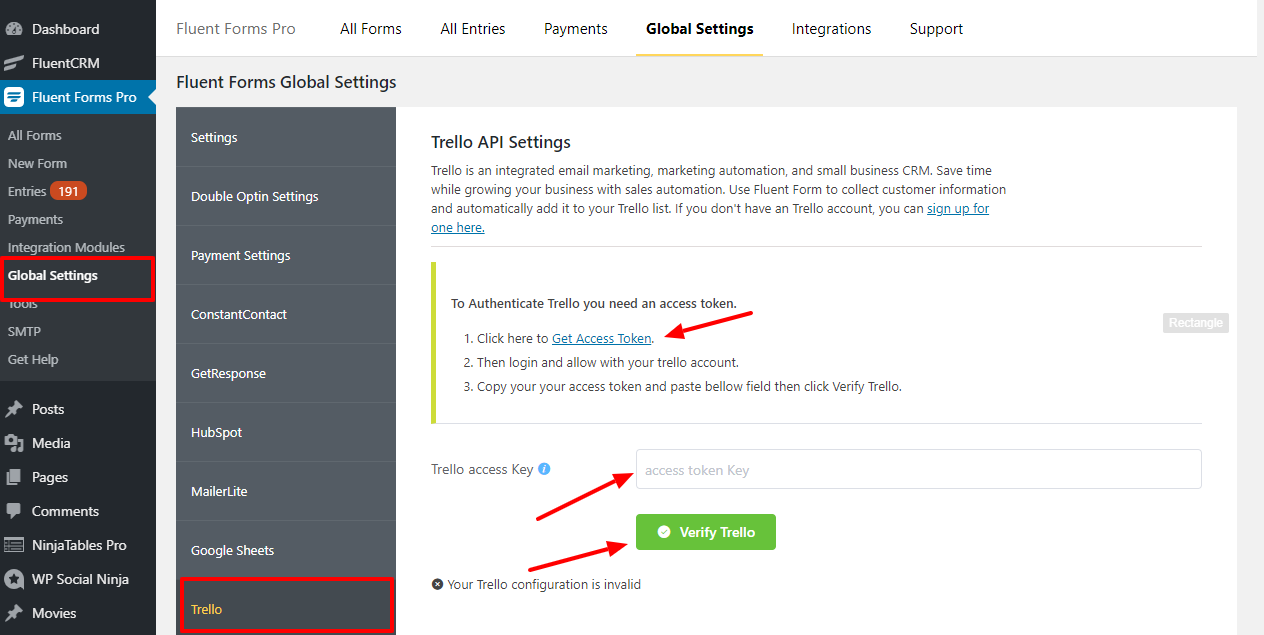Open the HubSpot settings
Screen dimensions: 1264x635
[286, 432]
